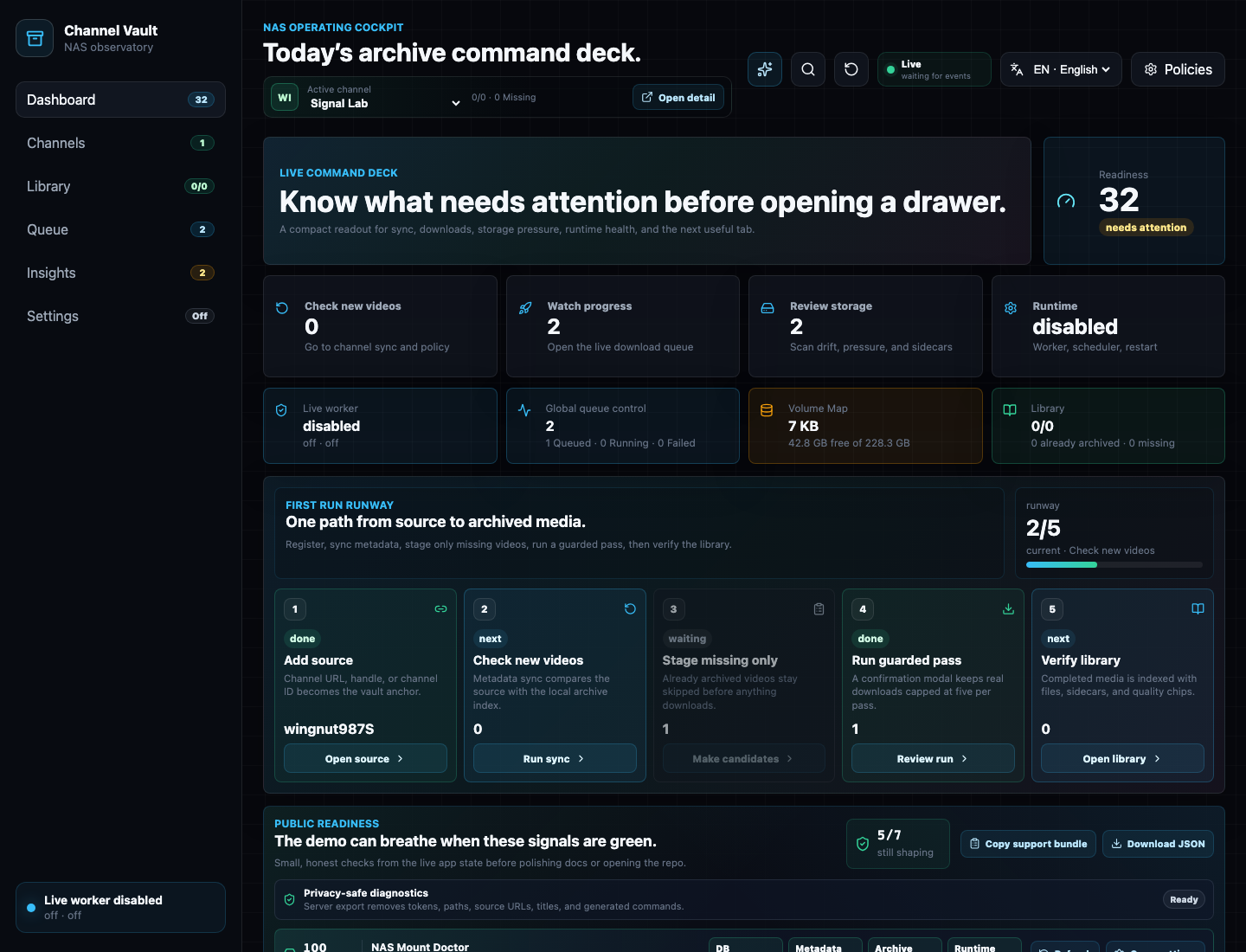
Task: Click the WI channel avatar badge
Action: click(x=285, y=97)
